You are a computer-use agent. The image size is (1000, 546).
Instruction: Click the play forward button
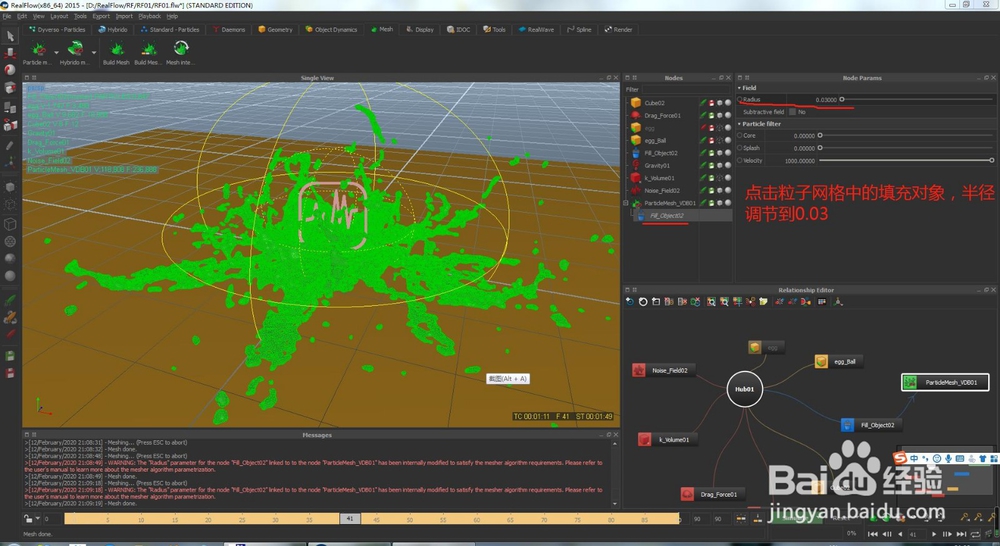click(934, 534)
